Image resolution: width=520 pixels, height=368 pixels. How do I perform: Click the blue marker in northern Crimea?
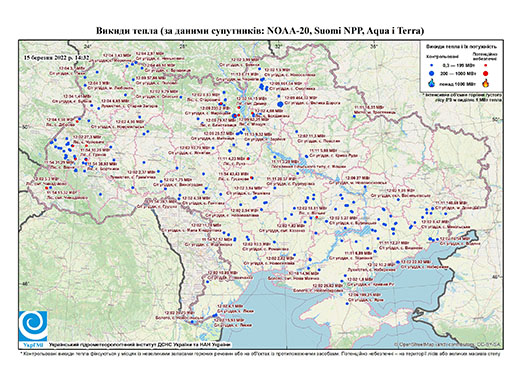point(347,304)
